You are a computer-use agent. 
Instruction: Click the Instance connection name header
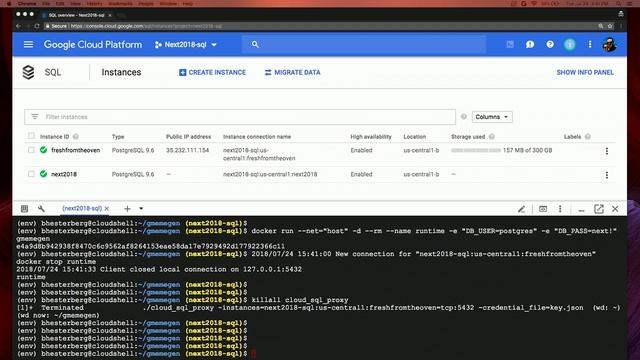coord(257,137)
